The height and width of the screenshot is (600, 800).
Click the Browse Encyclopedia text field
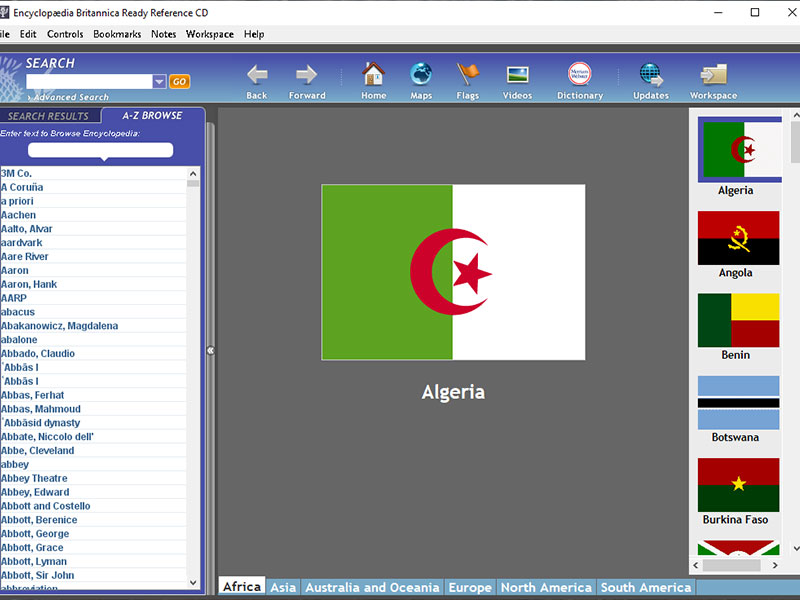click(101, 150)
